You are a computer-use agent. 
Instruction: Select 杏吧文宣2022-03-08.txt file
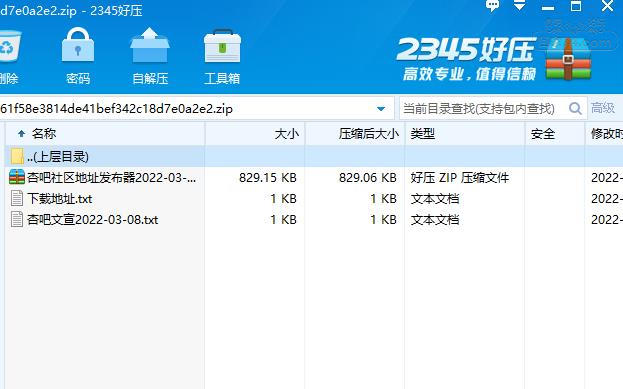pyautogui.click(x=93, y=220)
